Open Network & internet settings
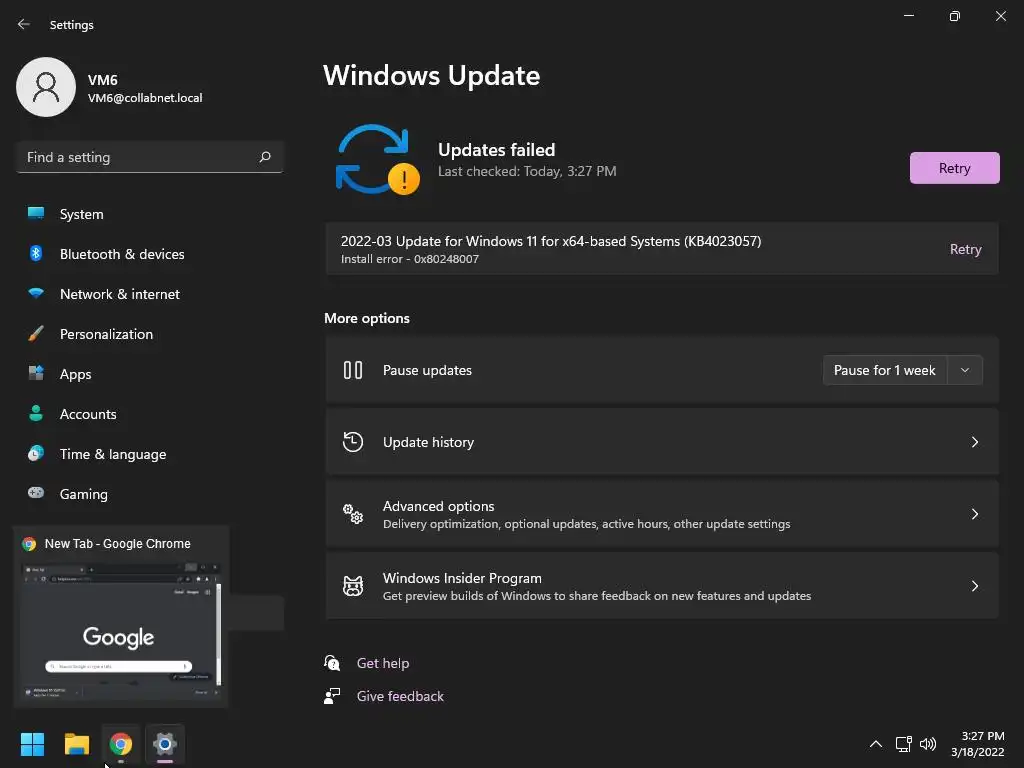Screen dimensions: 1024x768 [x=119, y=294]
